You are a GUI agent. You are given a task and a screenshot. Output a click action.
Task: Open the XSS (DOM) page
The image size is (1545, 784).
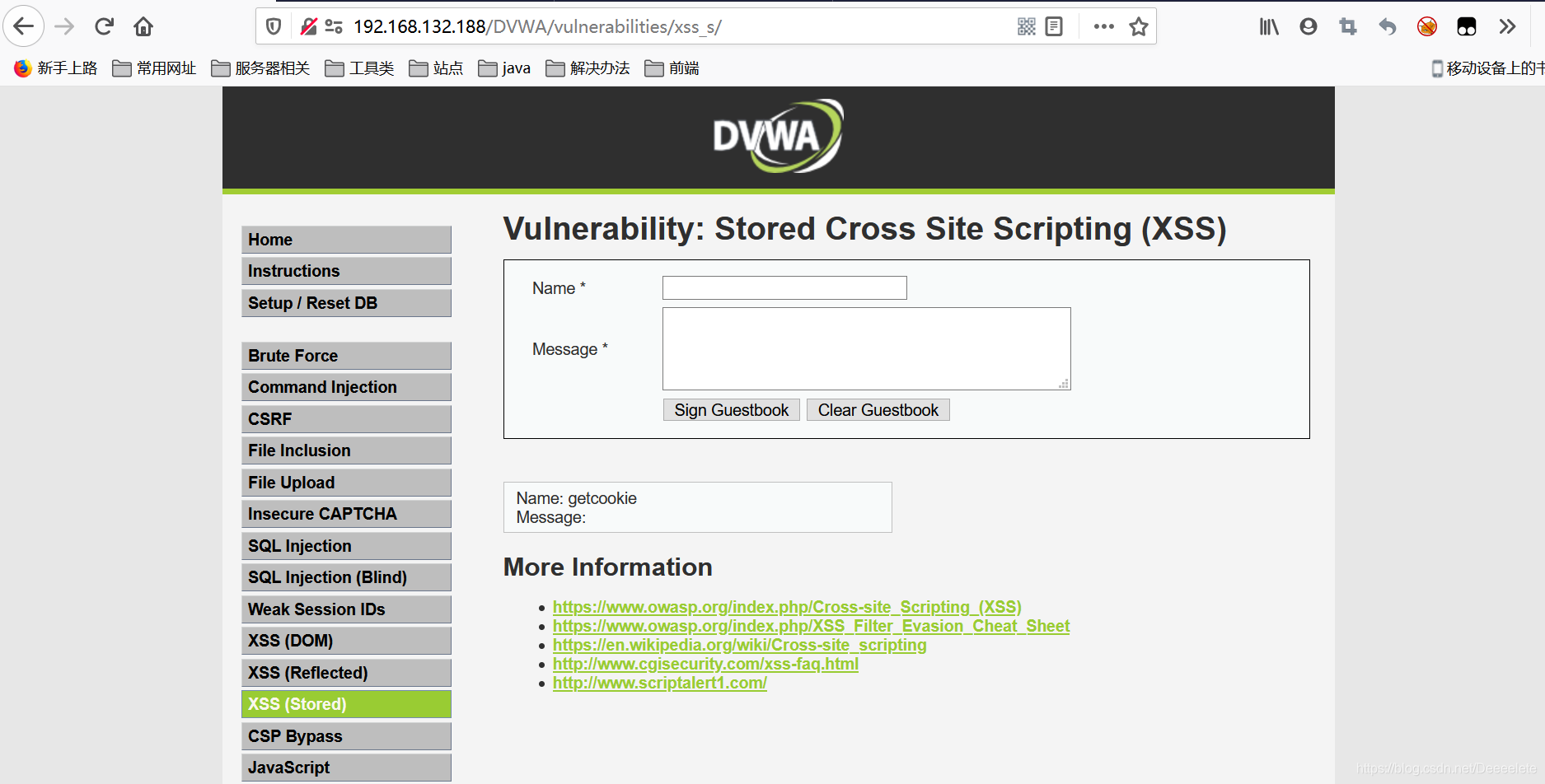click(x=346, y=641)
